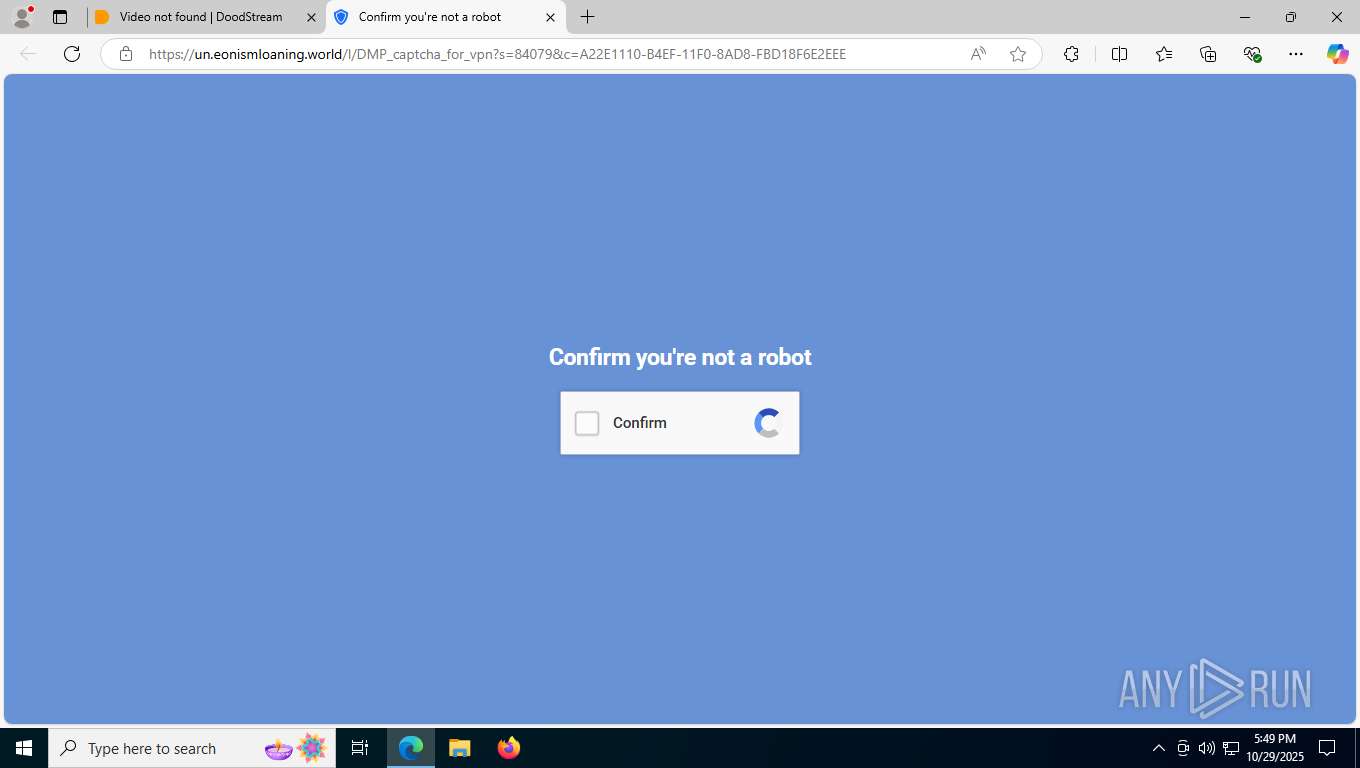Screen dimensions: 1360x768
Task: Open the Edge profile menu
Action: [22, 17]
